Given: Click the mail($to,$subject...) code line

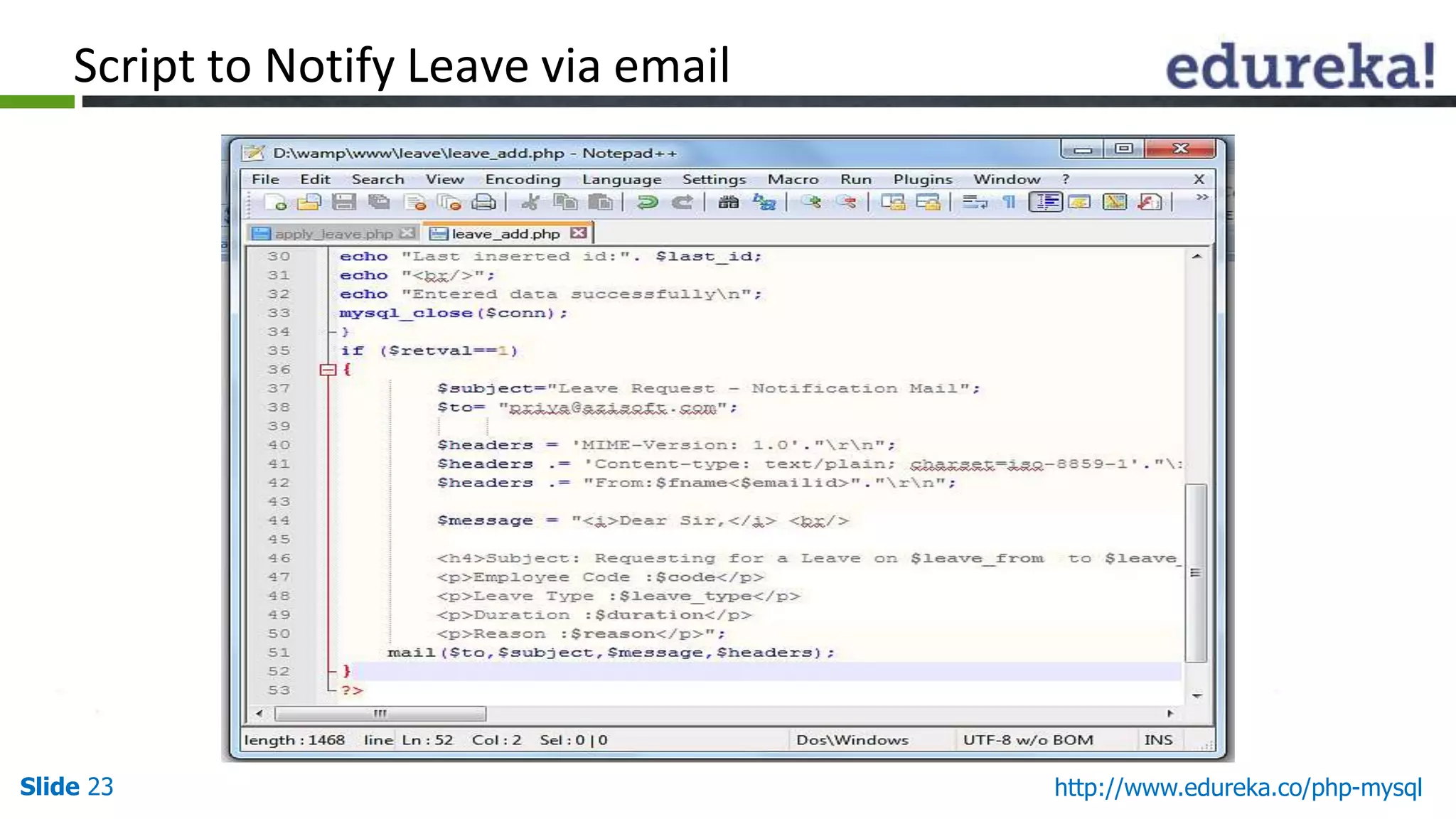Looking at the screenshot, I should tap(611, 653).
